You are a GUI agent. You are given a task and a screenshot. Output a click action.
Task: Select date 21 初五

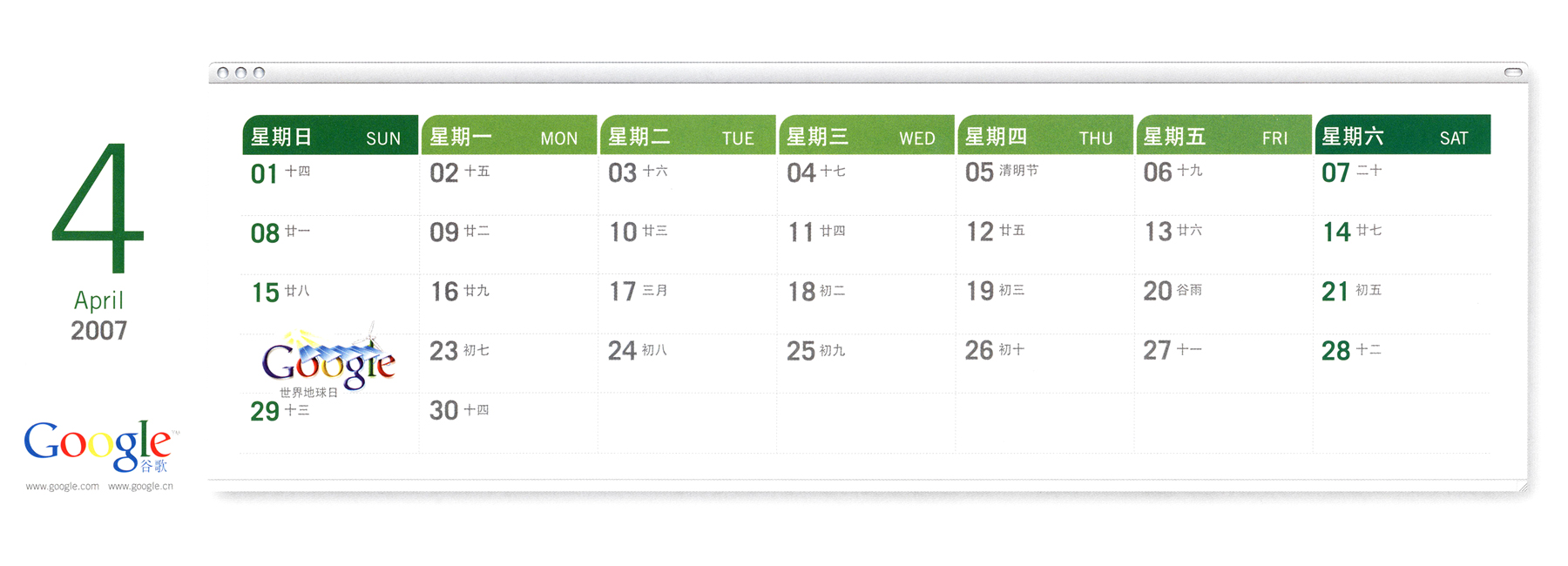1352,290
